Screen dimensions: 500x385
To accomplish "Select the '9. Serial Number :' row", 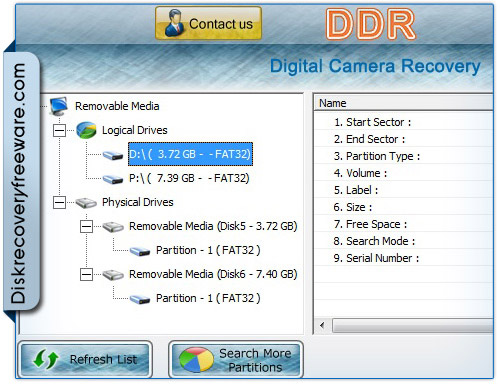I will [x=404, y=258].
